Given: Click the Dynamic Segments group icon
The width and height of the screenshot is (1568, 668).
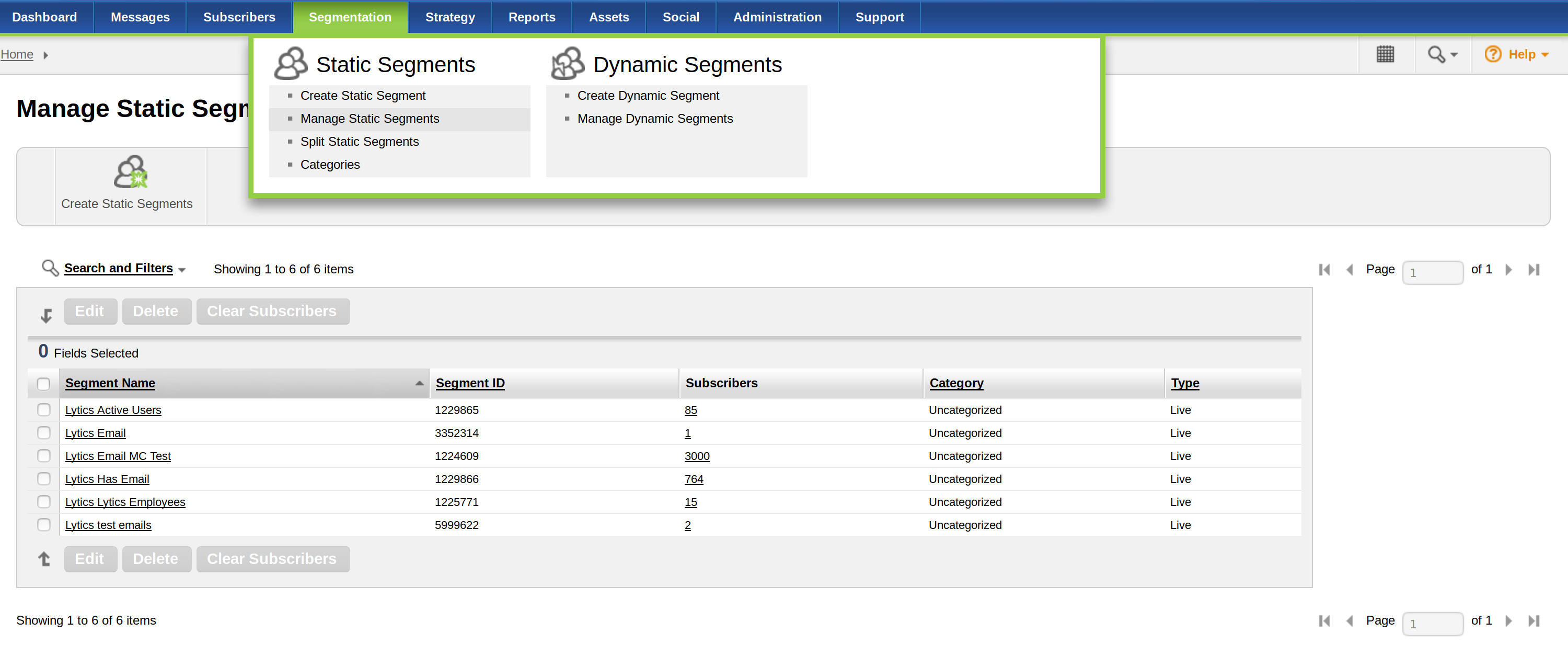Looking at the screenshot, I should point(567,63).
